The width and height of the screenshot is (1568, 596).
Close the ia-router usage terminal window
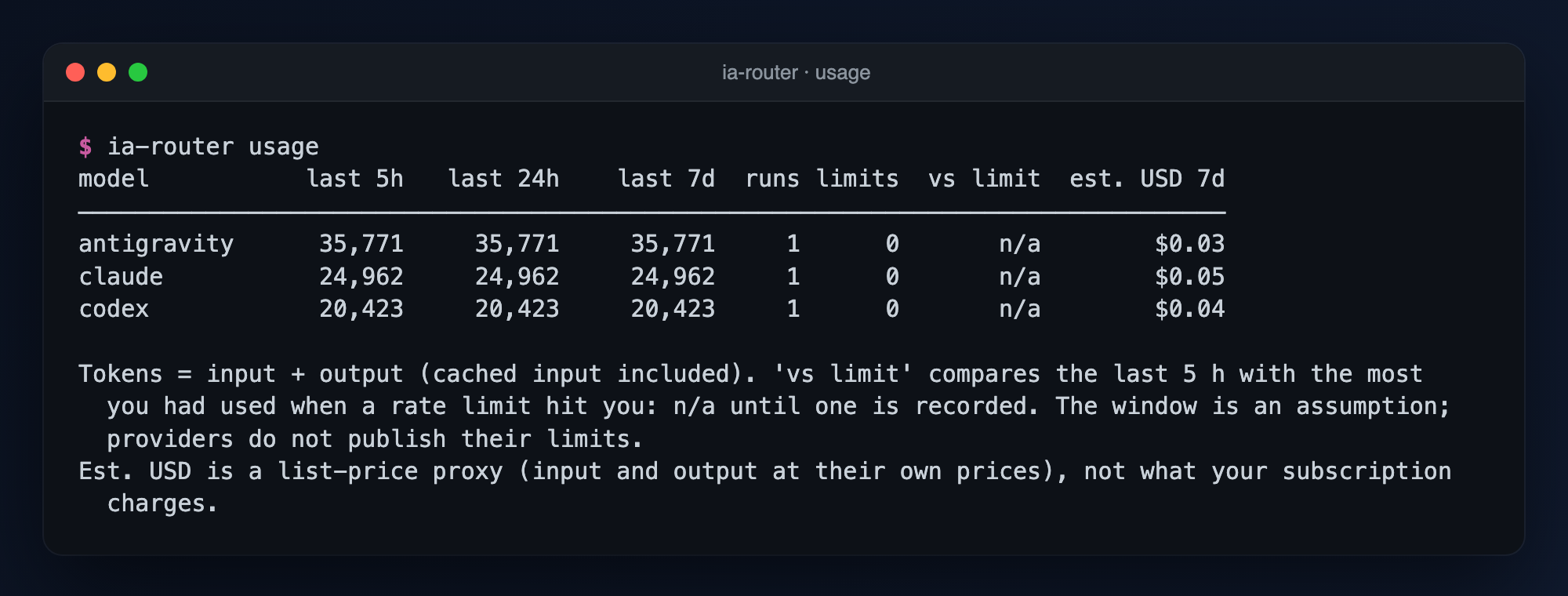(75, 72)
